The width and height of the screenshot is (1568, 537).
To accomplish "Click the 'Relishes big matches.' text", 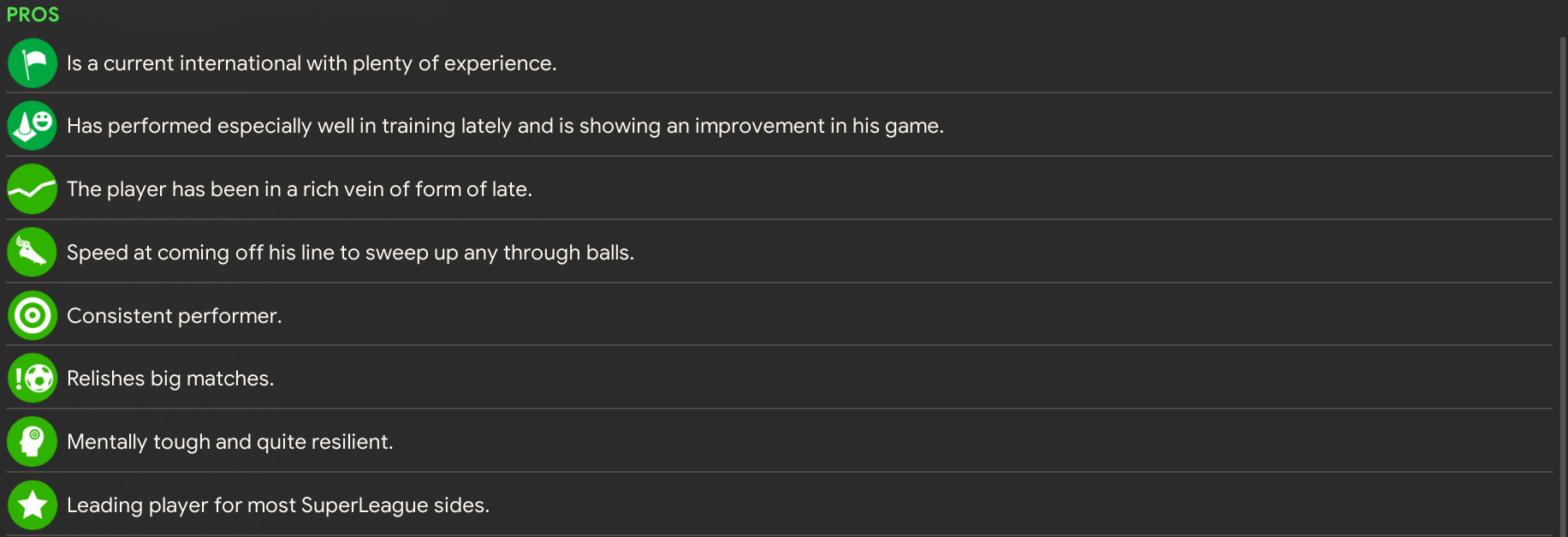I will pos(170,379).
